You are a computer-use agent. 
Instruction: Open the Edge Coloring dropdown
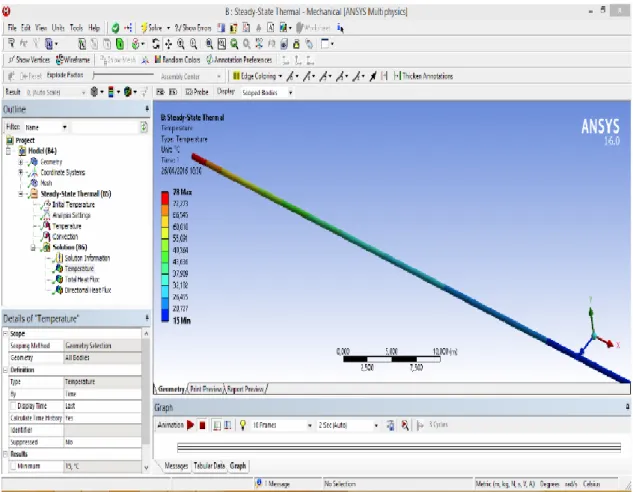click(x=280, y=76)
